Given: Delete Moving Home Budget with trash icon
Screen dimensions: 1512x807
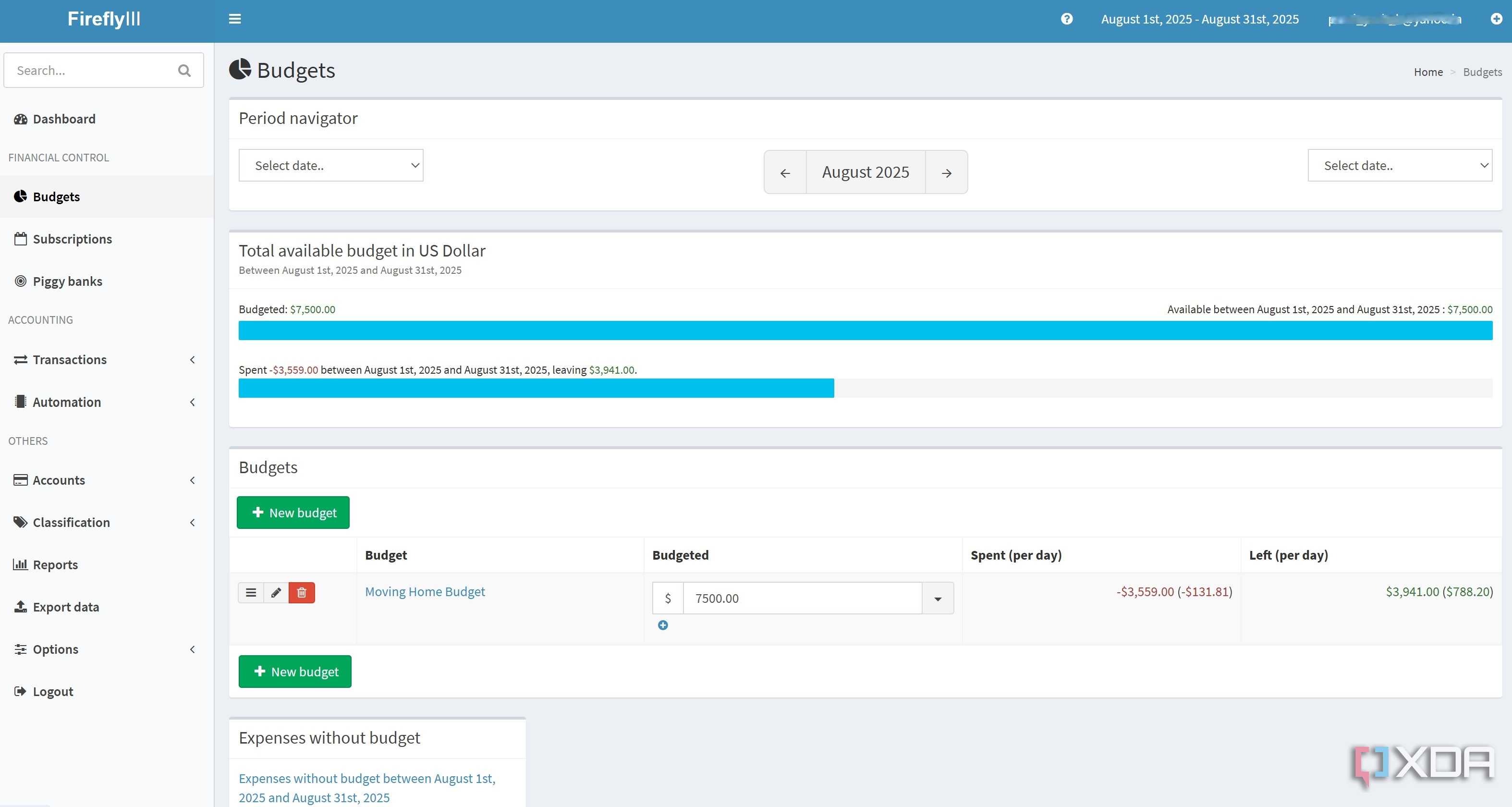Looking at the screenshot, I should [x=302, y=593].
